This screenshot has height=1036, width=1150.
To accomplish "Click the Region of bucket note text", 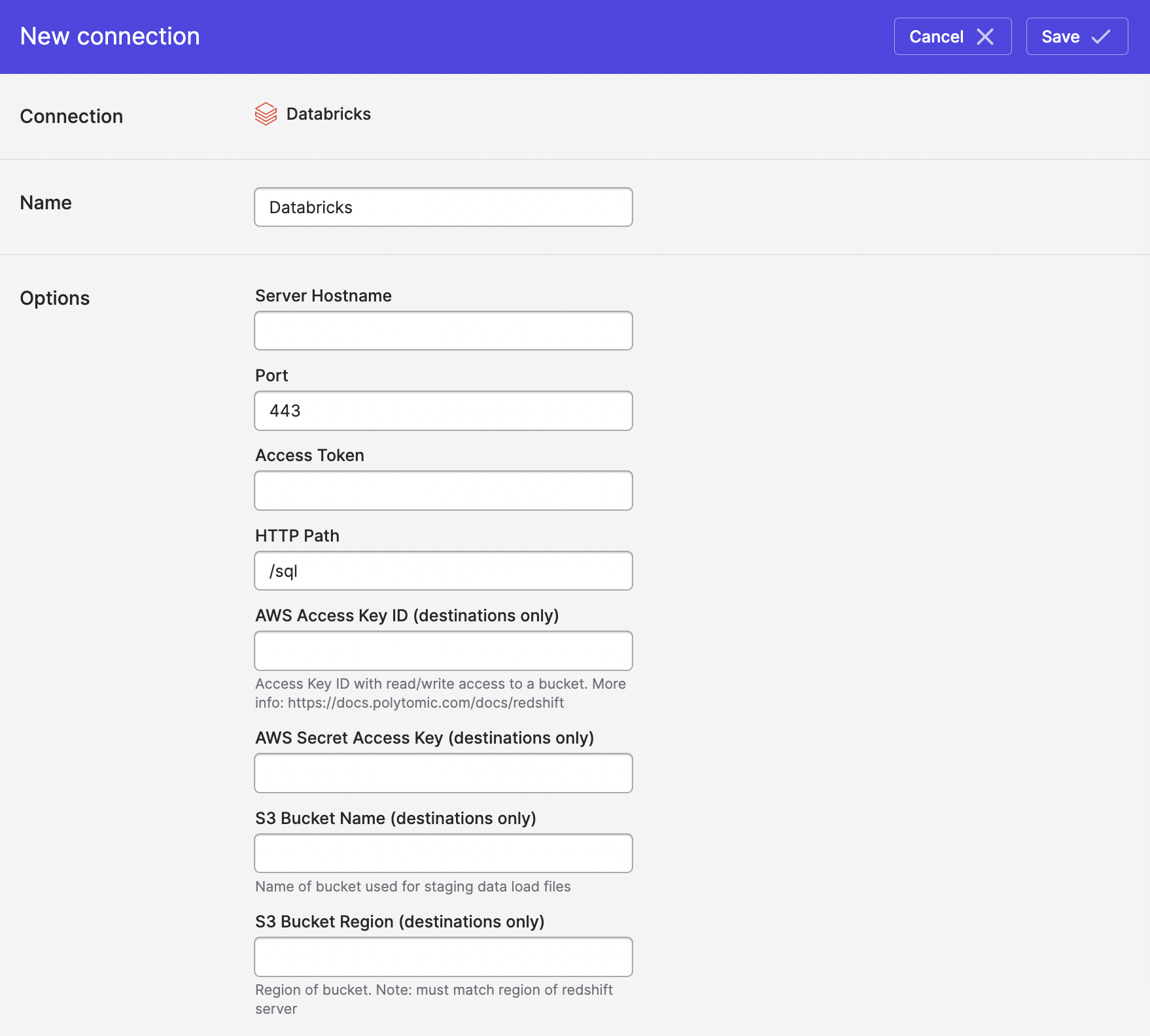I will pos(434,999).
